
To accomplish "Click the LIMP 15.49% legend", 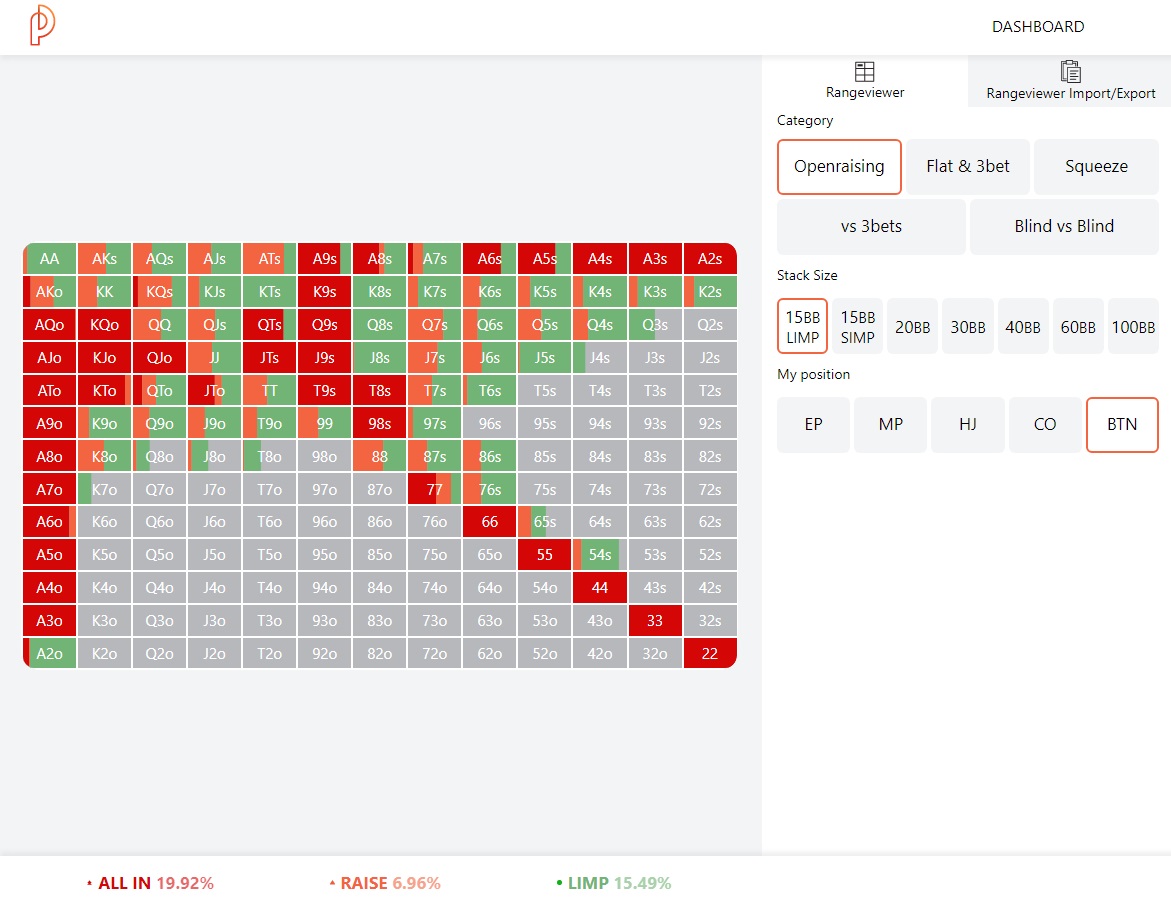I will coord(614,883).
